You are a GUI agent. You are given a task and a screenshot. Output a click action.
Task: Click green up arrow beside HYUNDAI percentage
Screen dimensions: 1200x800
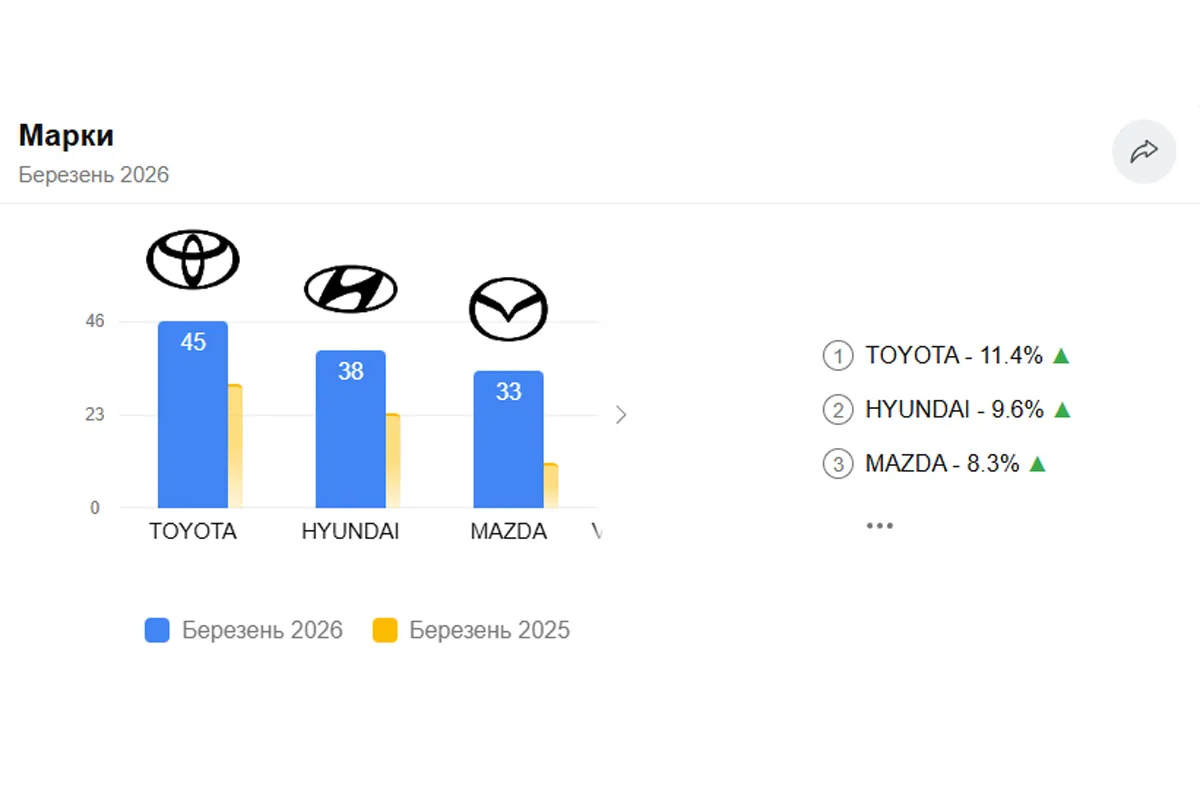point(1062,409)
